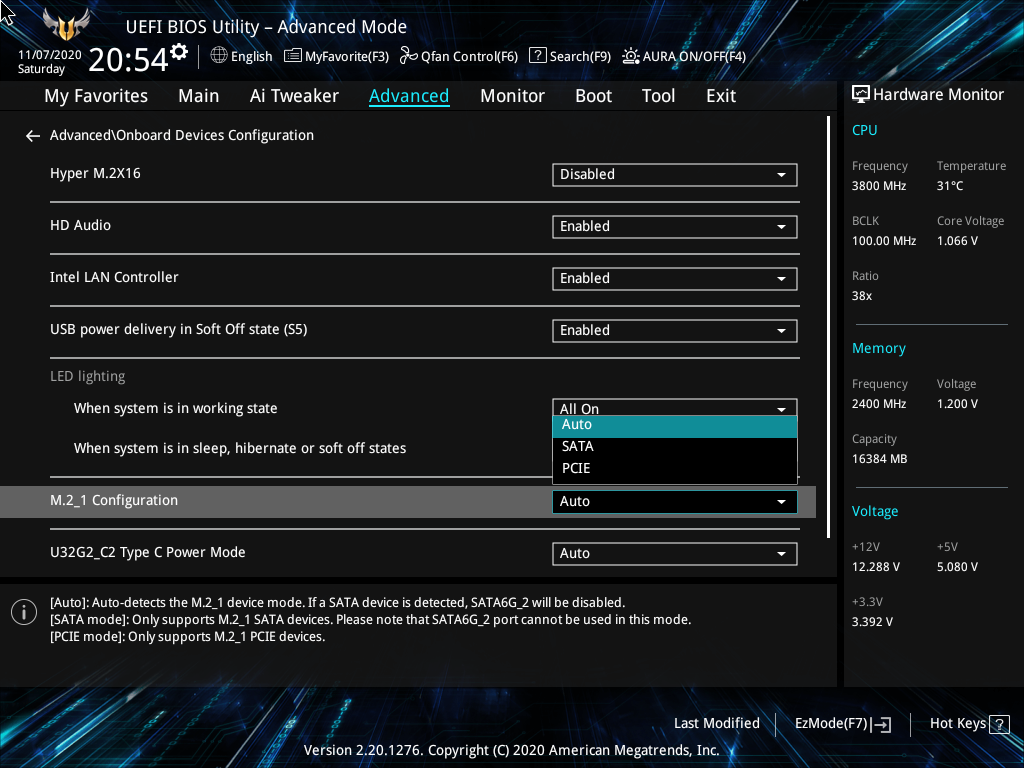
Task: Click Advanced\Onboard Devices Configuration breadcrumb
Action: 182,135
